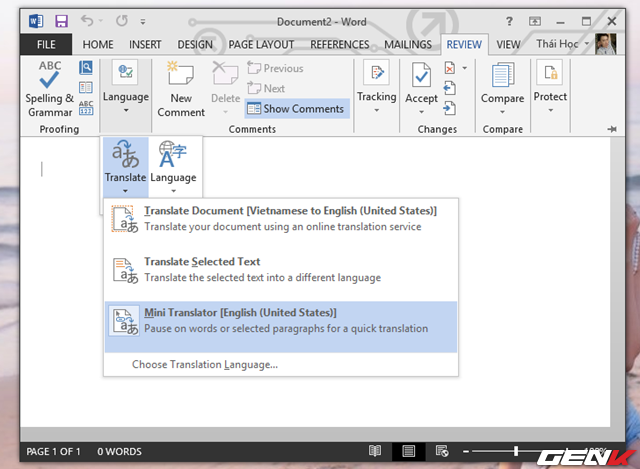Screen dimensions: 640x469
Task: Go to Next comment
Action: [266, 88]
